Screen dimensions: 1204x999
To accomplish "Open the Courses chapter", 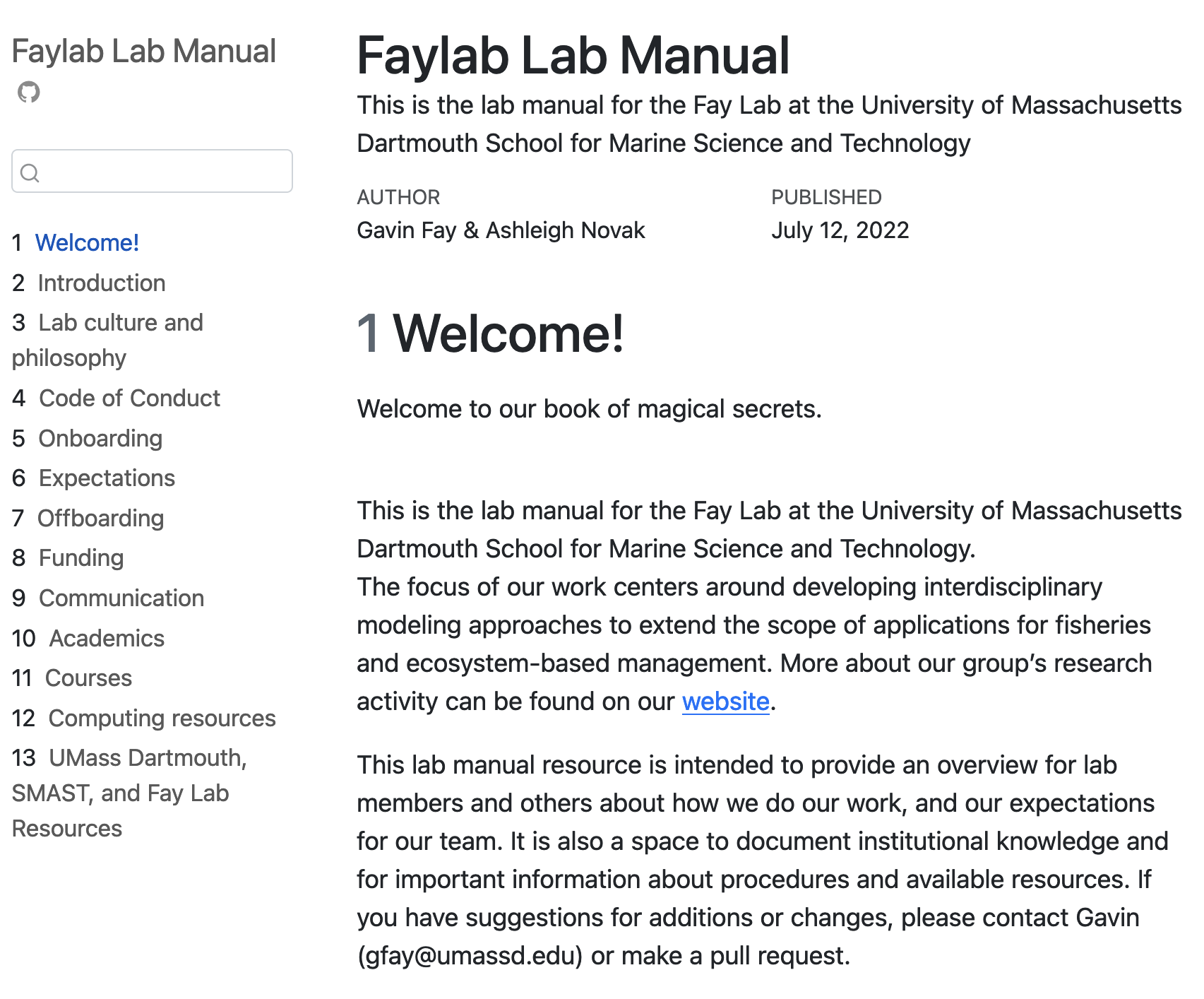I will point(88,678).
